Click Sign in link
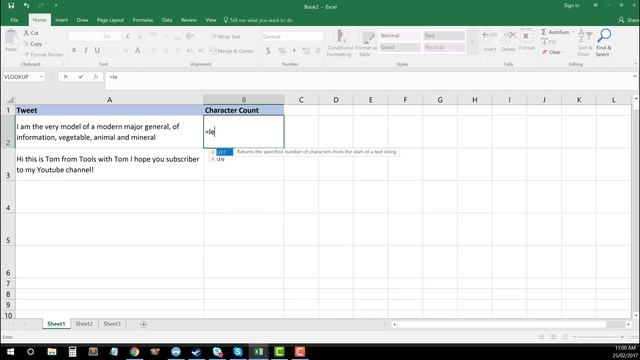This screenshot has width=640, height=360. pos(571,6)
